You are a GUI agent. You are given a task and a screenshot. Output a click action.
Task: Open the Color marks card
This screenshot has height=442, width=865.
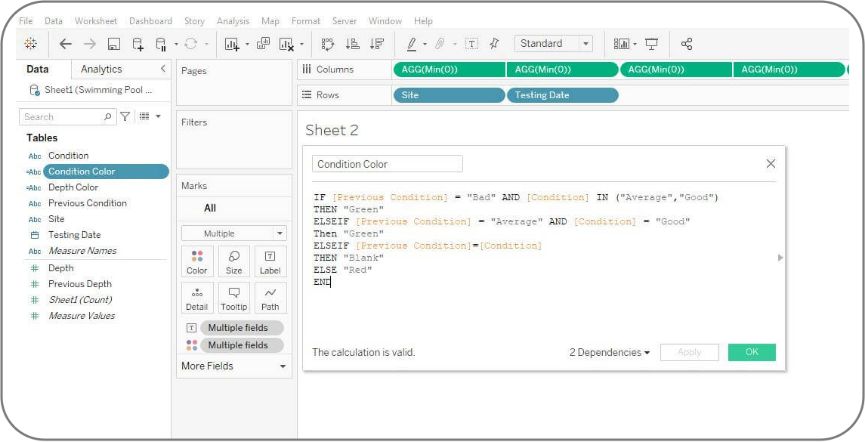tap(197, 261)
